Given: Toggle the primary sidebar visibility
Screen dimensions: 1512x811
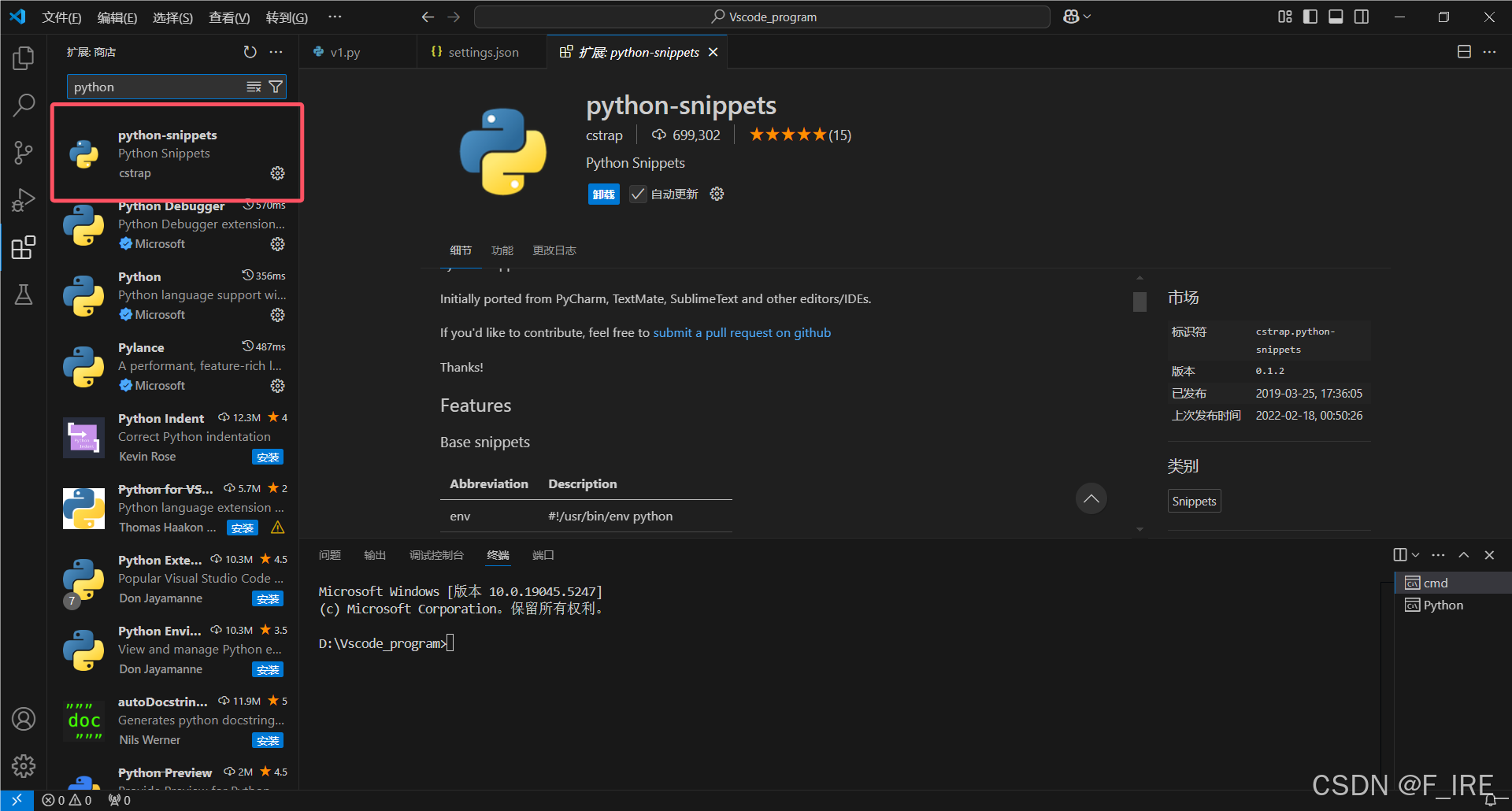Looking at the screenshot, I should [1310, 17].
